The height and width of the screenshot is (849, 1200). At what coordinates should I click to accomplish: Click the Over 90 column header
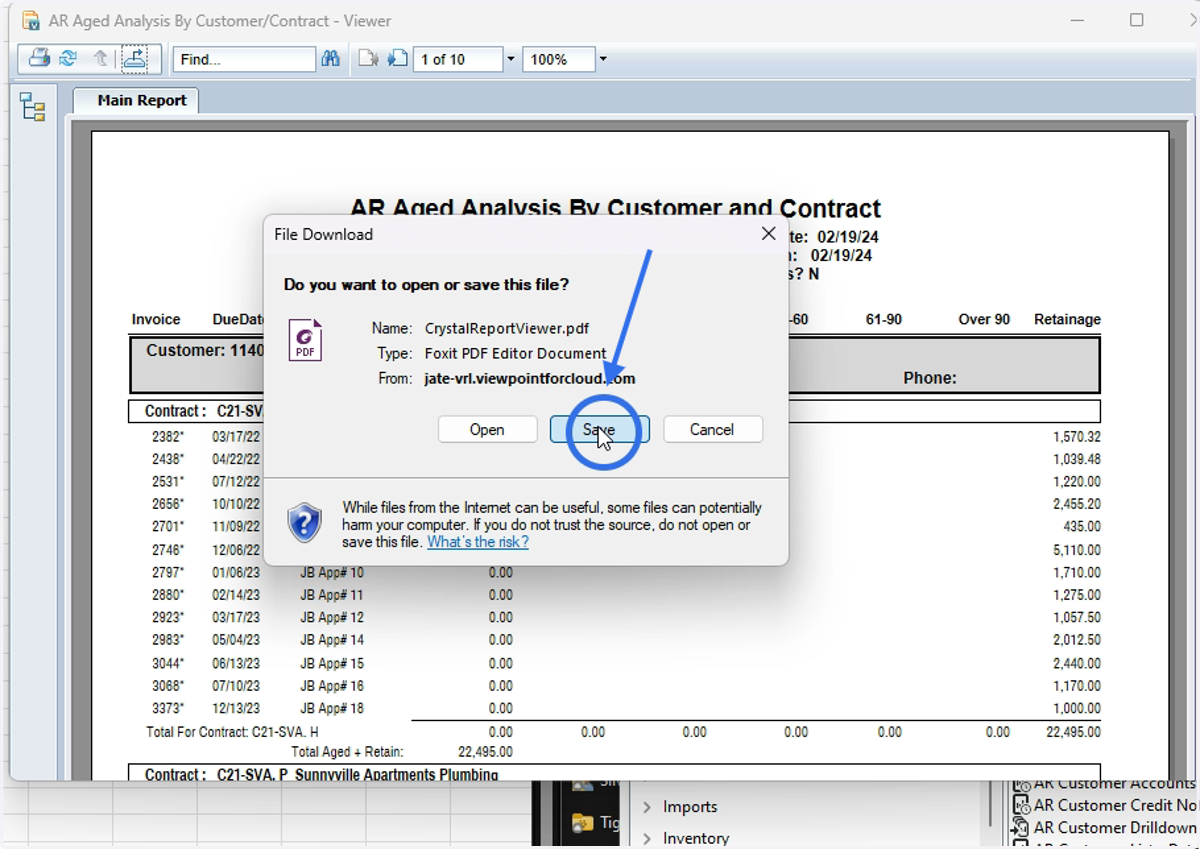click(x=984, y=319)
